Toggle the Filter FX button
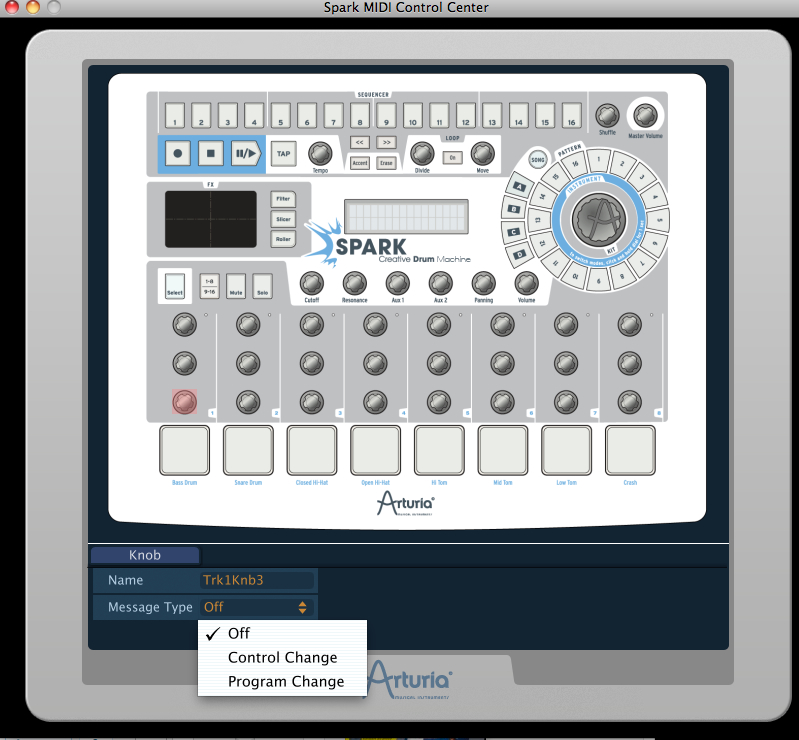The width and height of the screenshot is (799, 740). coord(283,199)
